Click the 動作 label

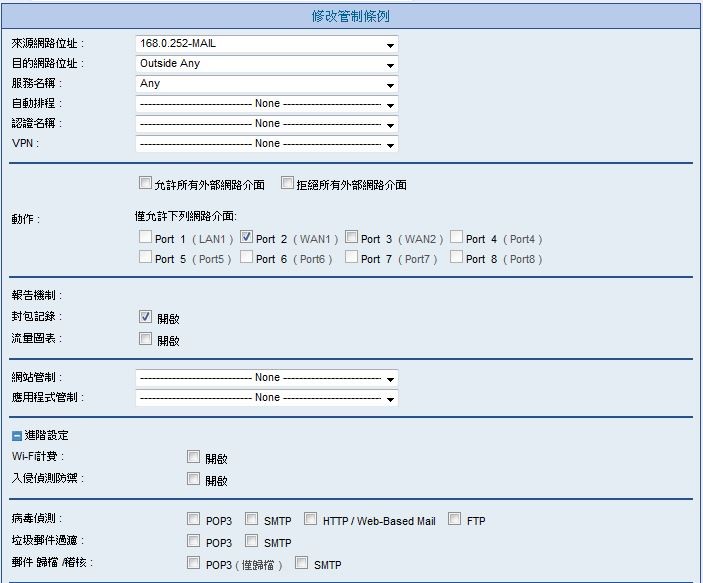click(26, 219)
